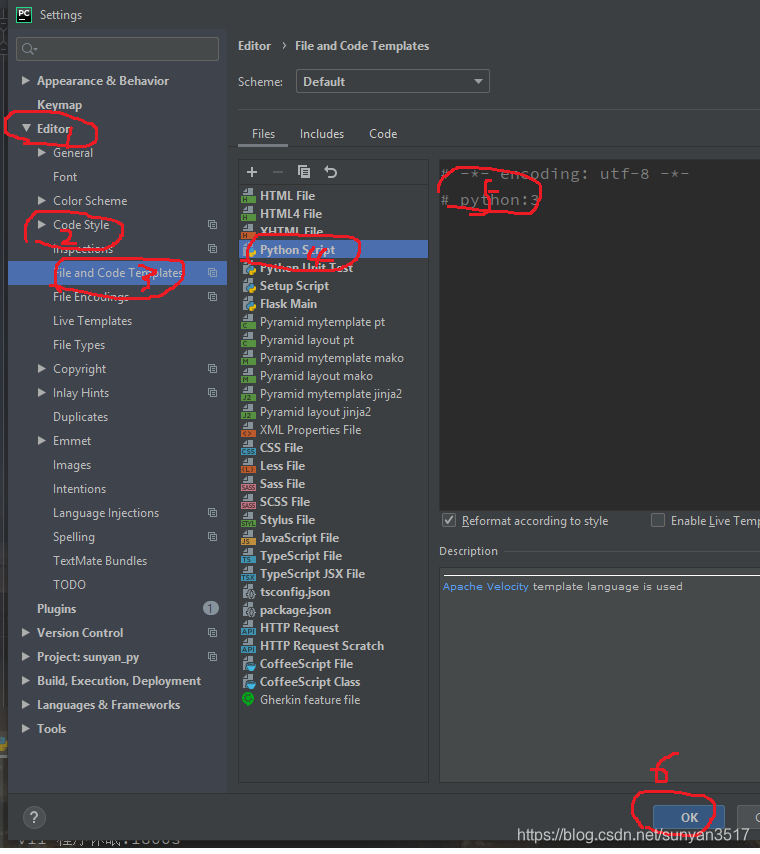Viewport: 760px width, 854px height.
Task: Select Font settings
Action: pos(65,176)
